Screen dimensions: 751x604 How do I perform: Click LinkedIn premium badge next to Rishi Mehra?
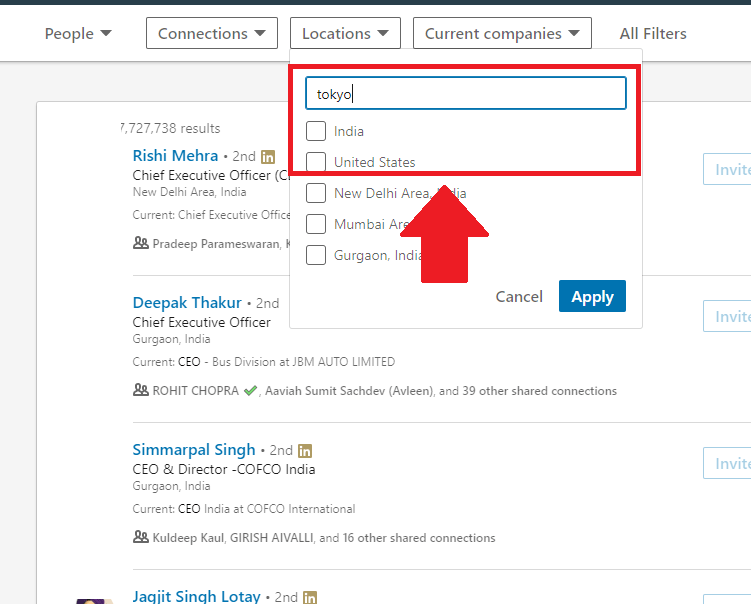point(268,157)
